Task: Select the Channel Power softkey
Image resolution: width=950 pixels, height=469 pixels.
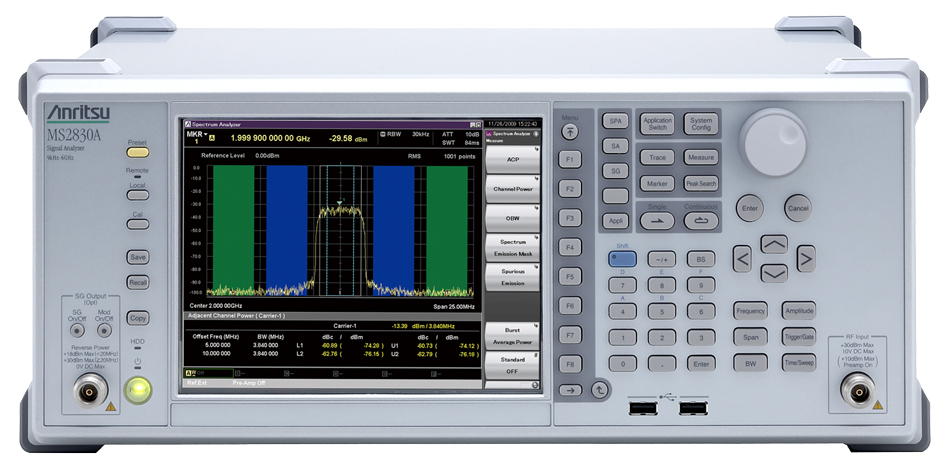Action: pyautogui.click(x=512, y=188)
